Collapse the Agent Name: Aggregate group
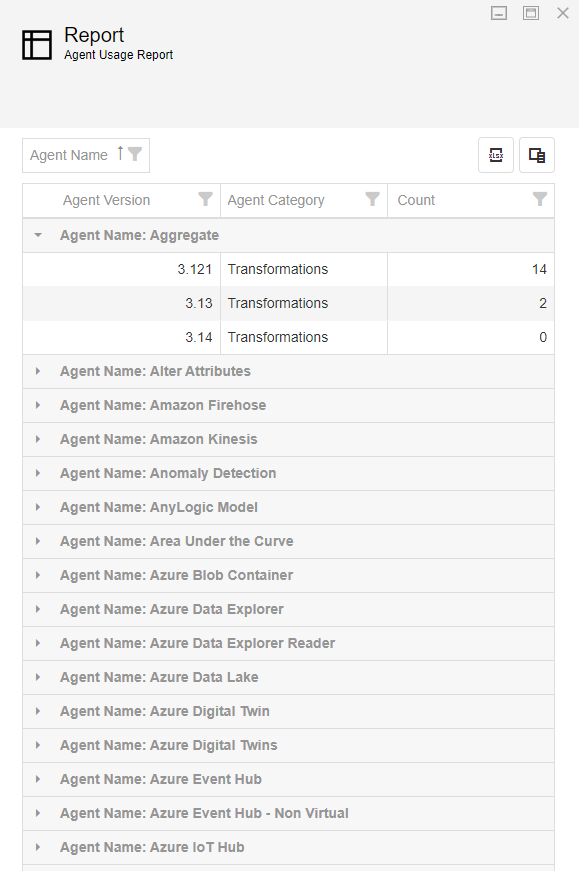The height and width of the screenshot is (871, 579). tap(37, 235)
